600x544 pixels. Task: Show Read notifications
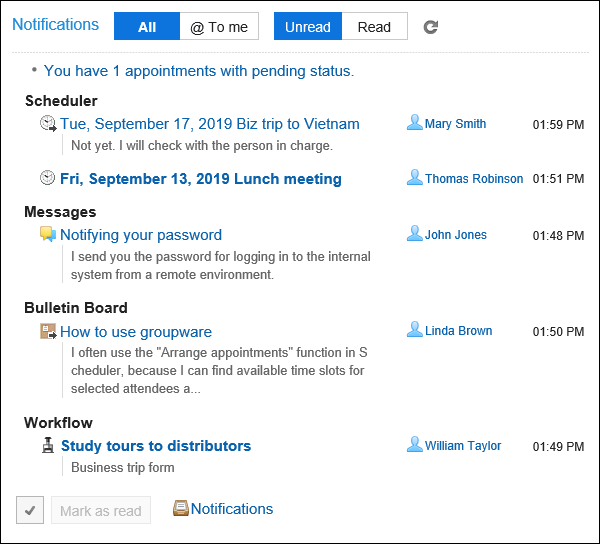click(x=374, y=26)
